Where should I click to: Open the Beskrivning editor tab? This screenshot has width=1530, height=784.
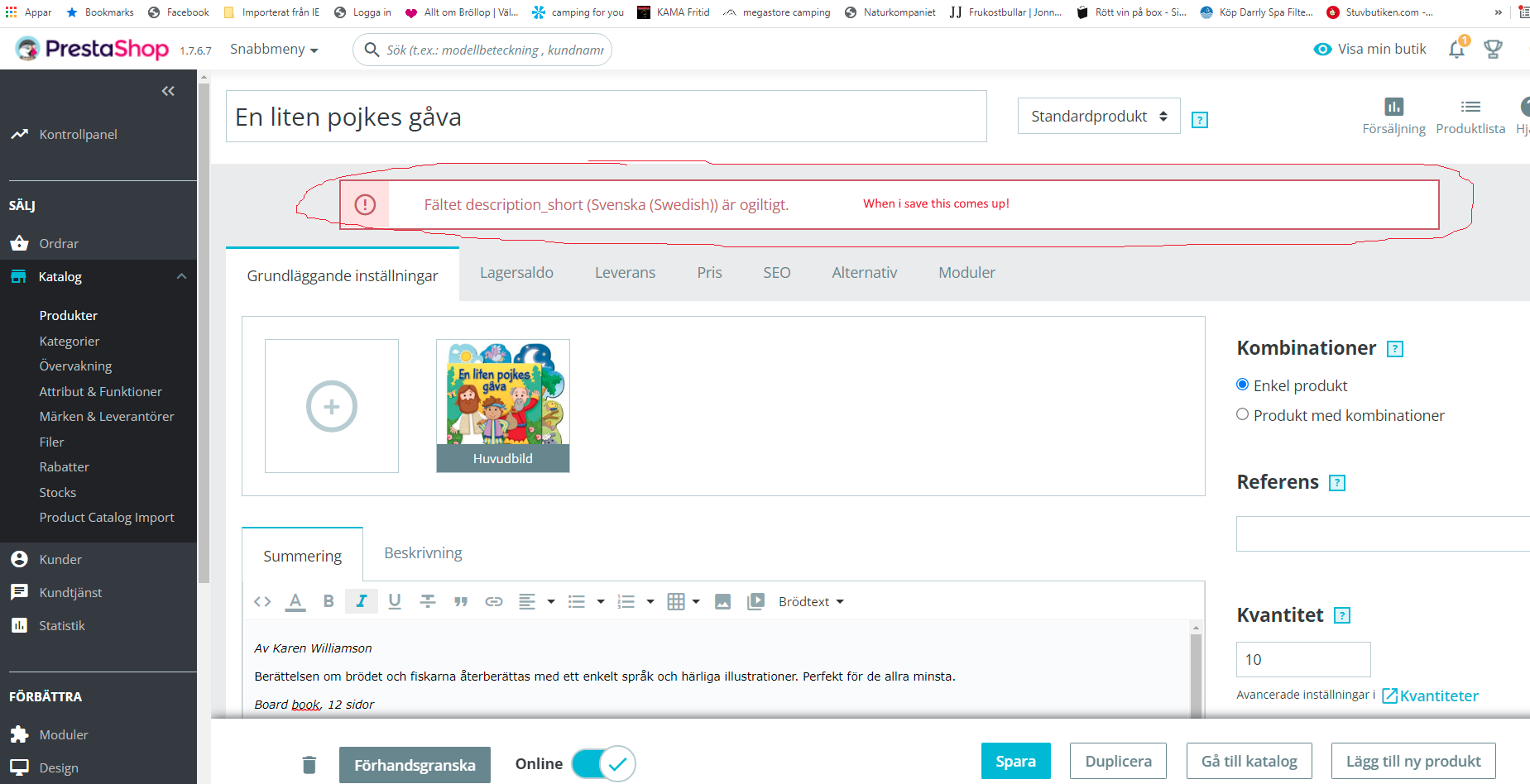pyautogui.click(x=423, y=553)
